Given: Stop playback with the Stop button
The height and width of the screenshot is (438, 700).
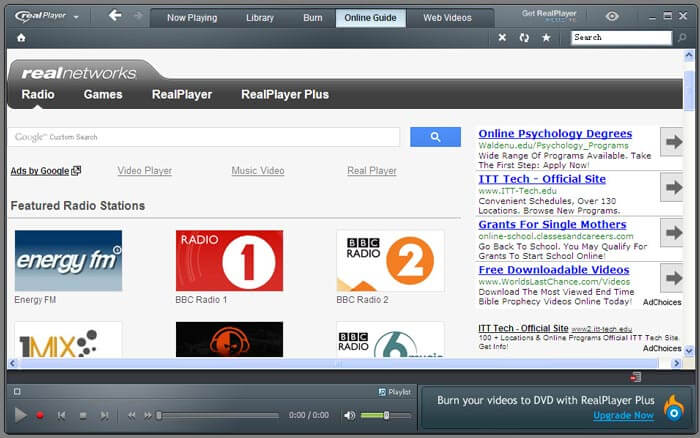Looking at the screenshot, I should tap(83, 416).
